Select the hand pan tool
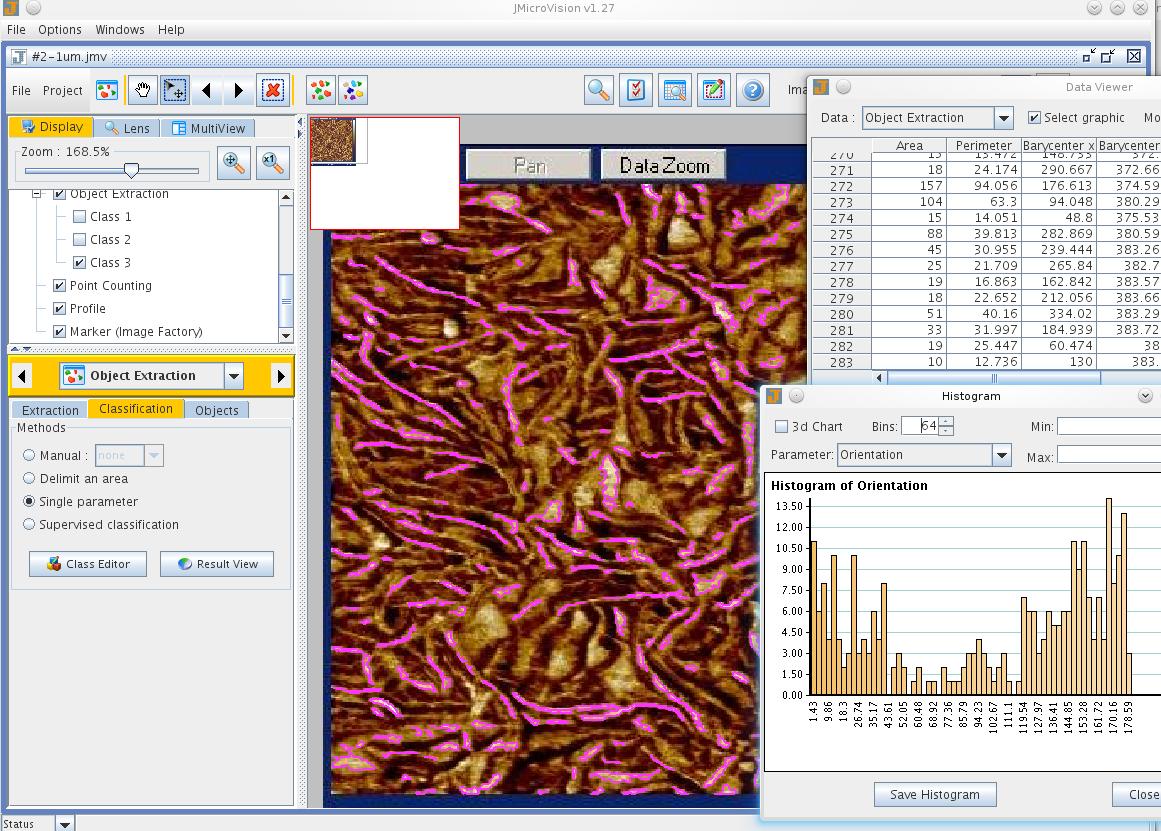Screen dimensions: 1161x831 click(142, 90)
